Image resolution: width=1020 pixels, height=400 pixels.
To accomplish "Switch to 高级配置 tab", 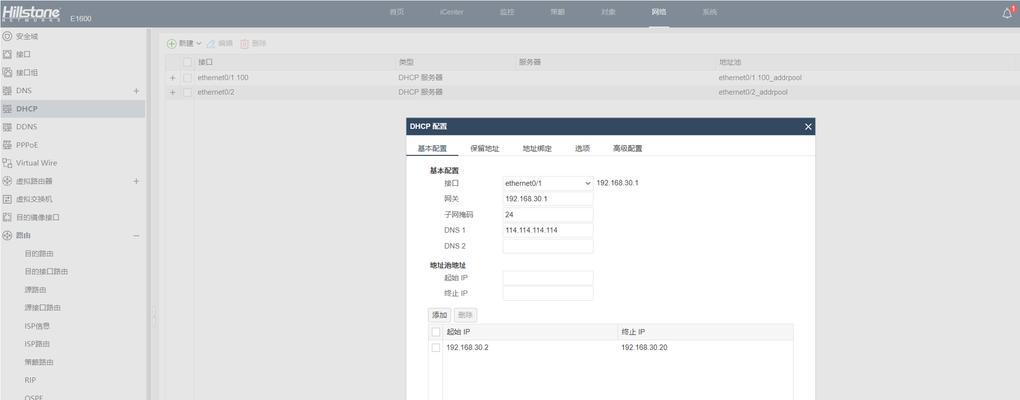I will (x=627, y=148).
